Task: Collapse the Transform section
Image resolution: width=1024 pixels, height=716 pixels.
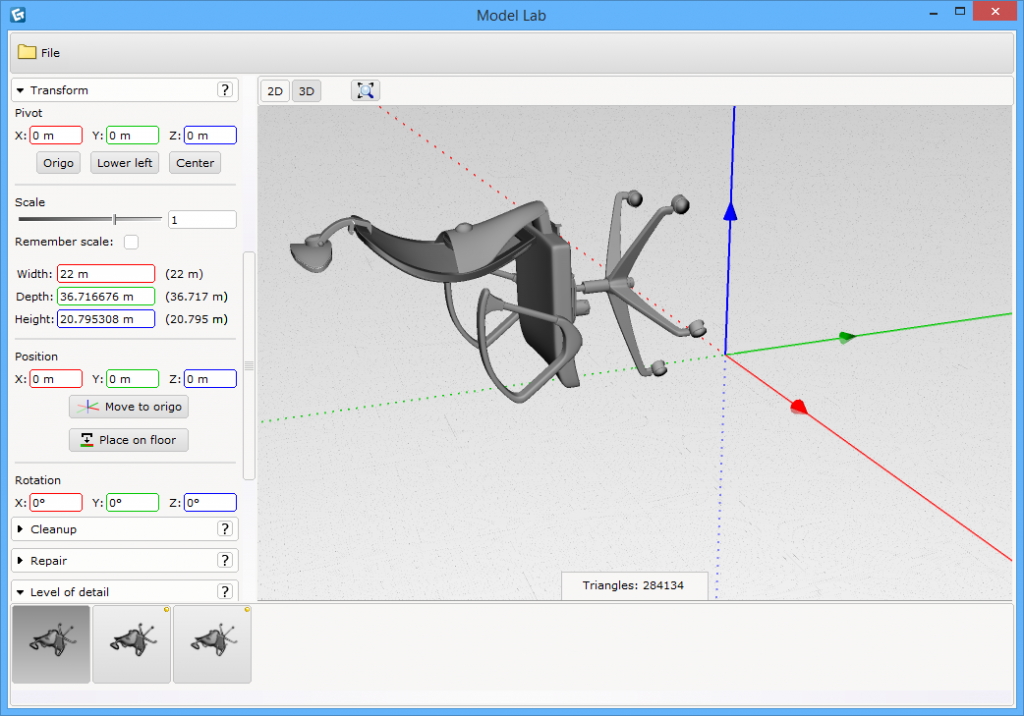Action: [19, 89]
